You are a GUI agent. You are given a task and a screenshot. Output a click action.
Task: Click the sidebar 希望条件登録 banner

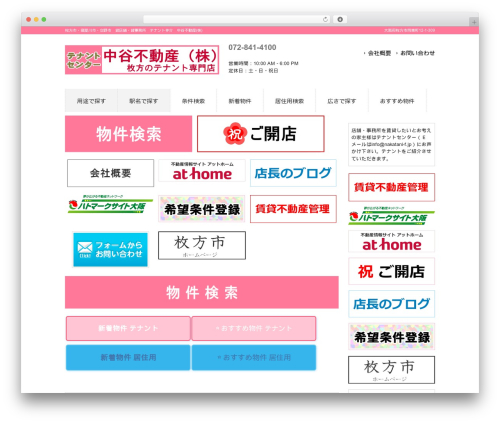click(x=392, y=337)
